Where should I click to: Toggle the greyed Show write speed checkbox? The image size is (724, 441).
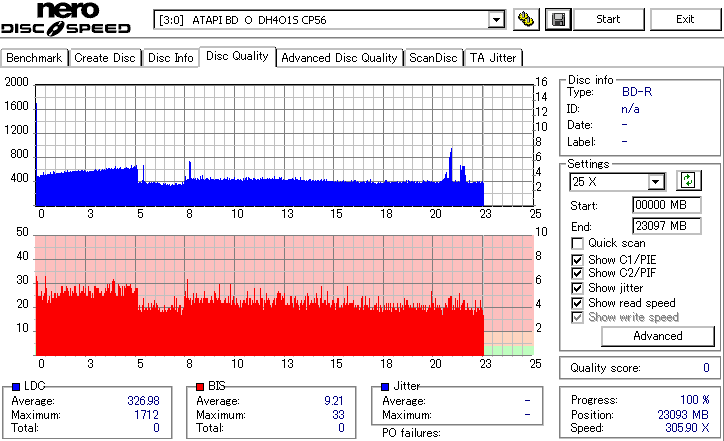[x=577, y=317]
